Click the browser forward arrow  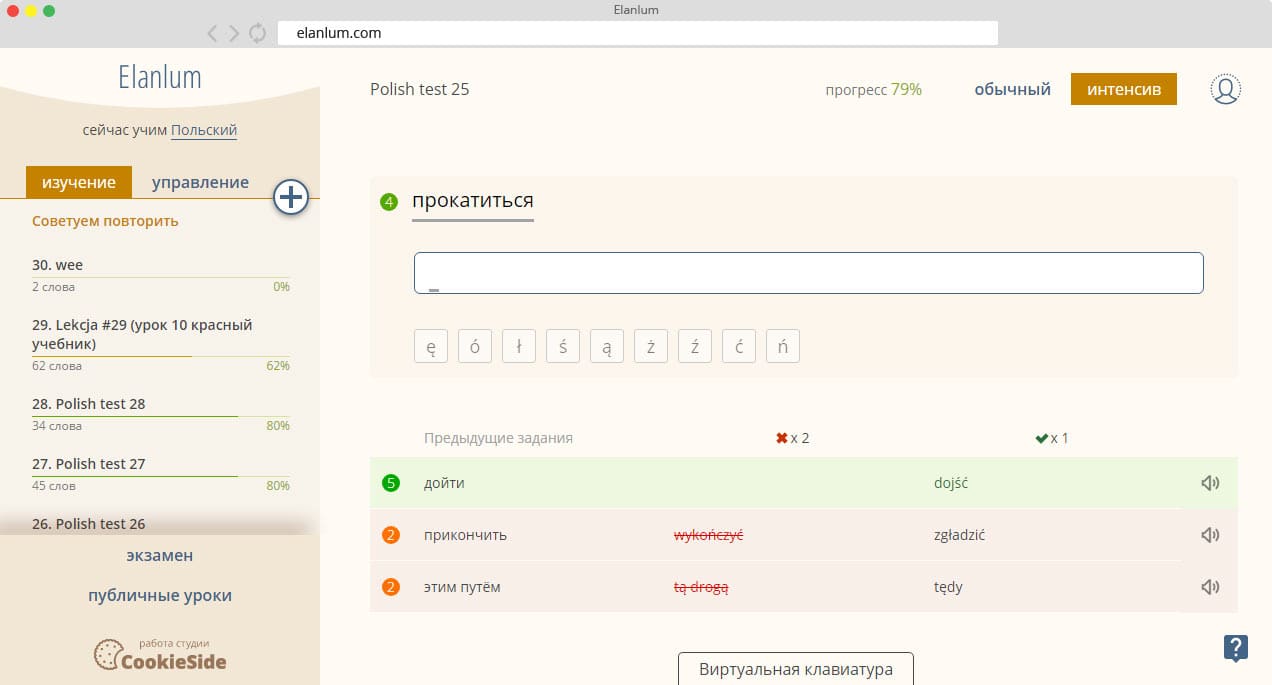pos(234,33)
